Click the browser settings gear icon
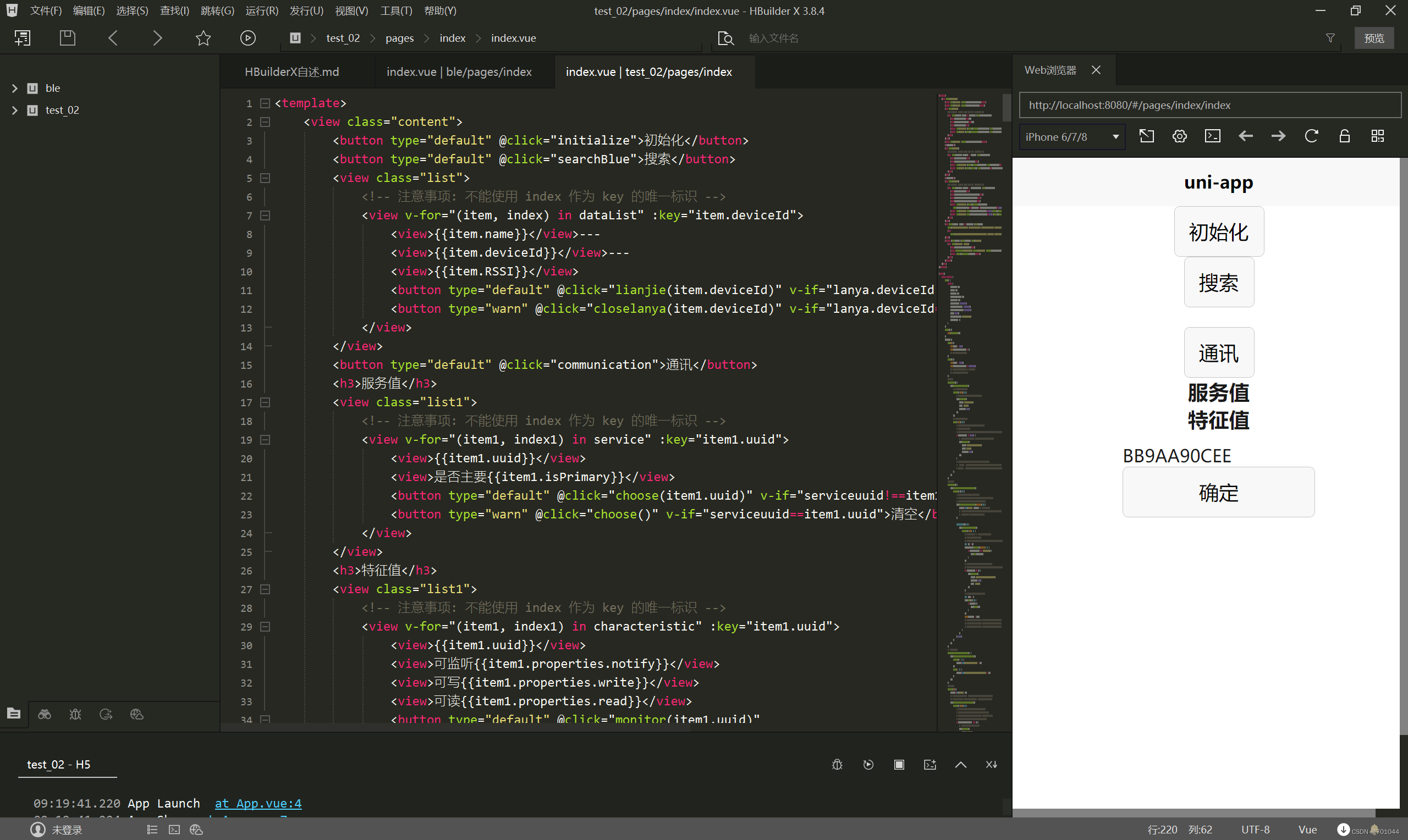The image size is (1408, 840). (1179, 136)
